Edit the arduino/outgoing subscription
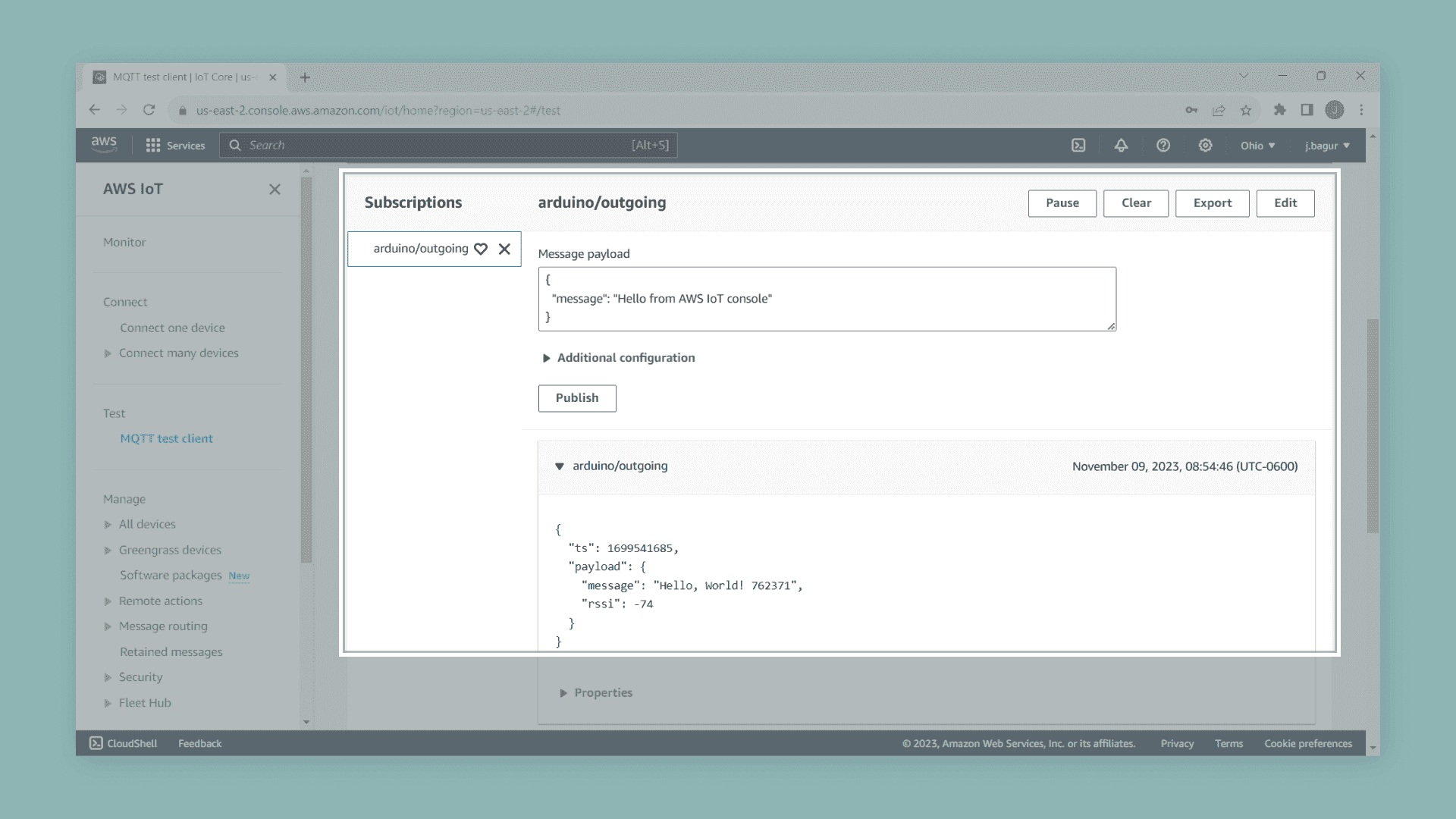 pyautogui.click(x=1285, y=203)
